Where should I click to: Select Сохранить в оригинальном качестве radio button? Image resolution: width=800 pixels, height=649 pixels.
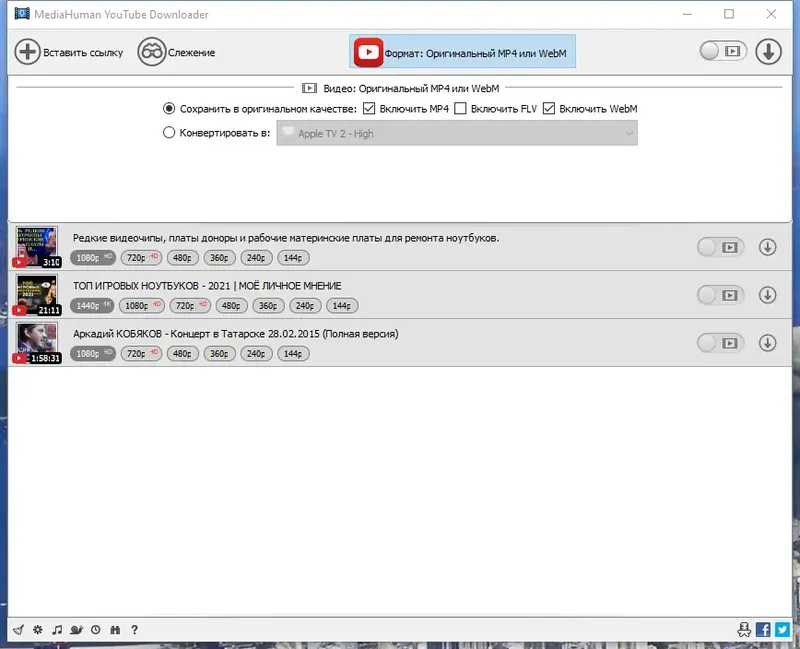(169, 109)
